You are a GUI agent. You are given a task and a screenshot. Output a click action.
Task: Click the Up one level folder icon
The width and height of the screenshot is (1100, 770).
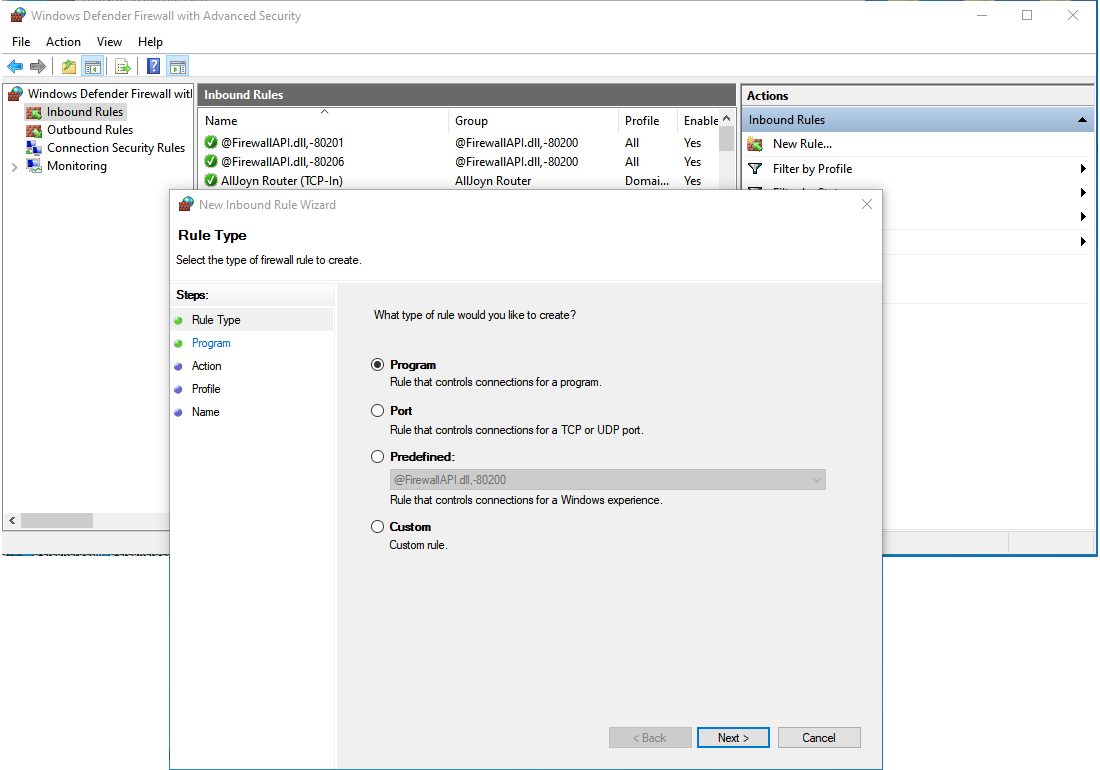[x=69, y=67]
